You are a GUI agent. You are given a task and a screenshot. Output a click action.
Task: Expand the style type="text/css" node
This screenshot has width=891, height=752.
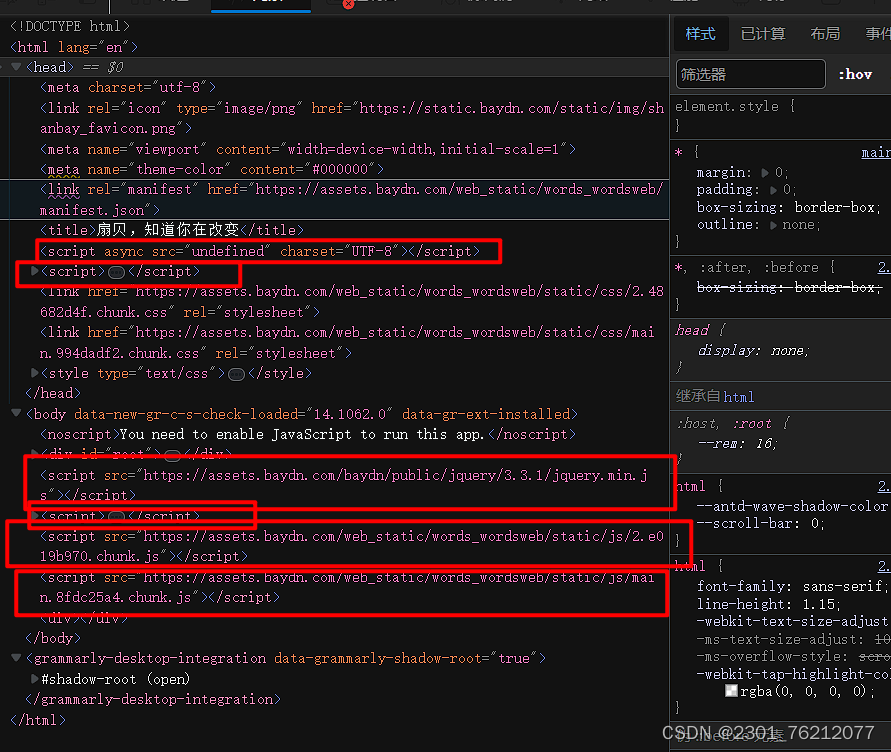click(x=35, y=373)
